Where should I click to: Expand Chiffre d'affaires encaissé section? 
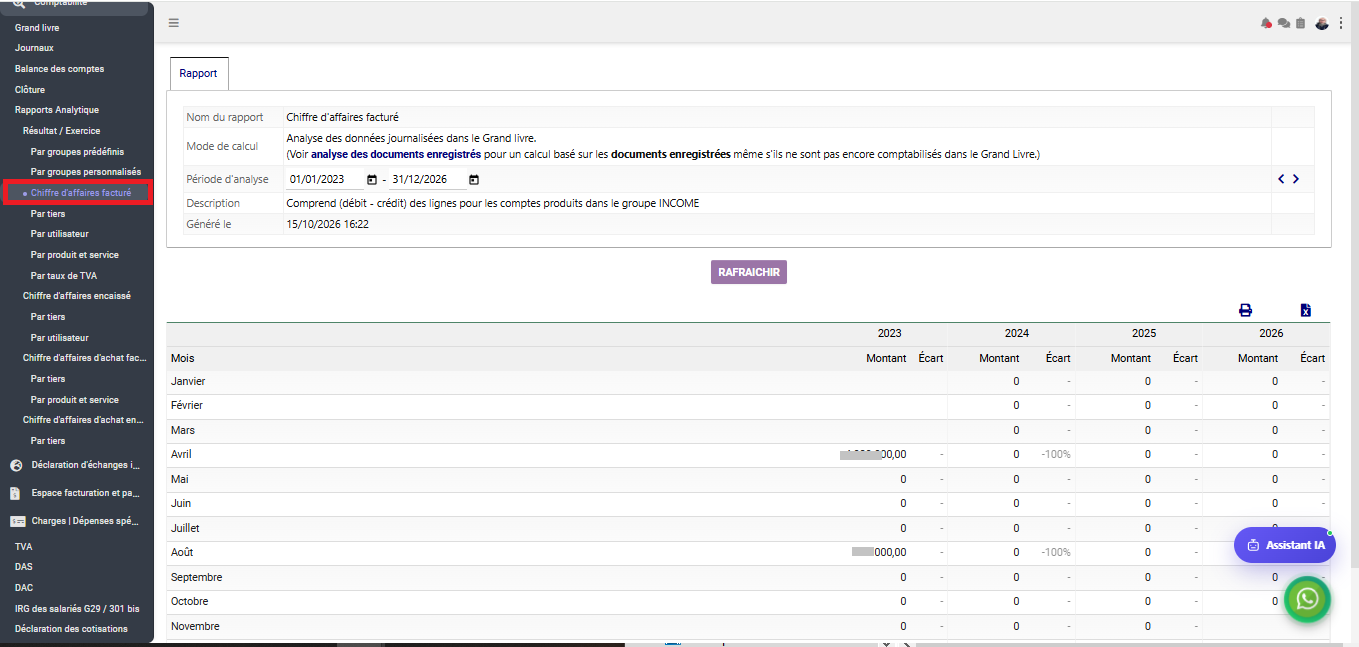77,296
